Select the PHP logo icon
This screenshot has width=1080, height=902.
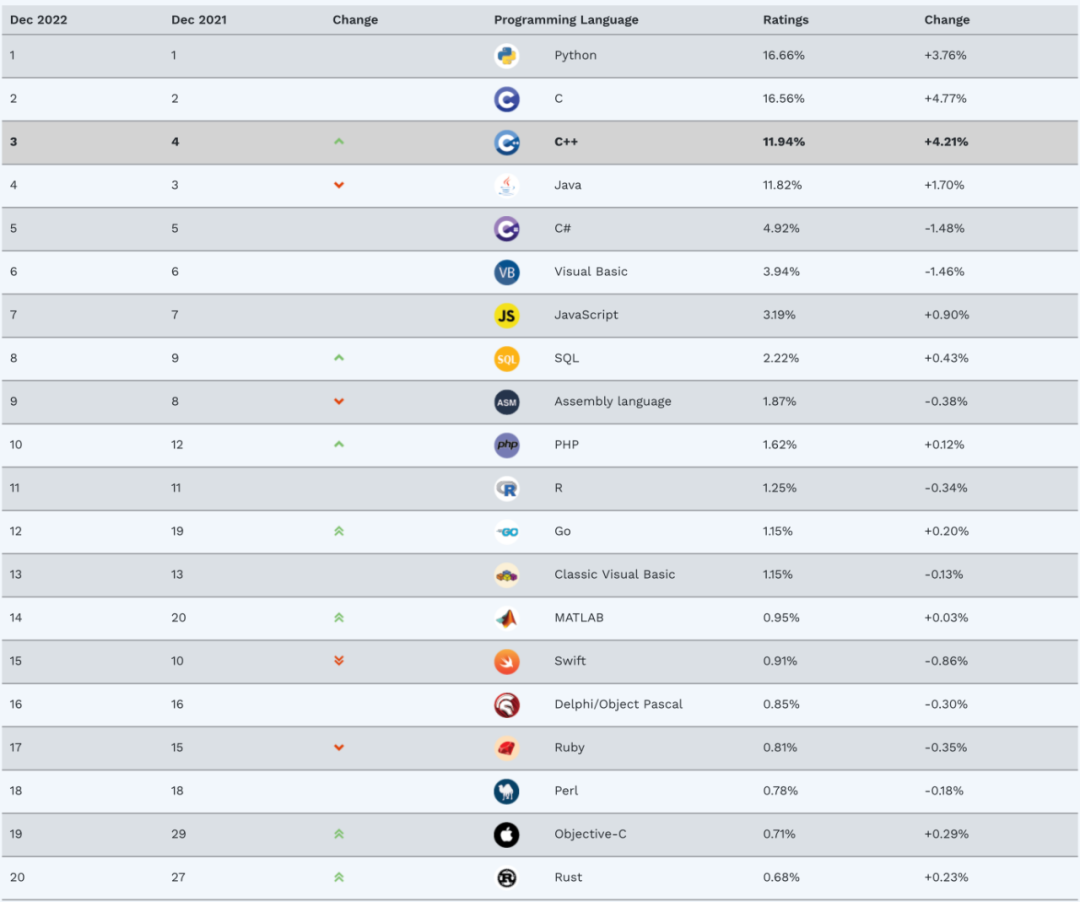tap(506, 445)
